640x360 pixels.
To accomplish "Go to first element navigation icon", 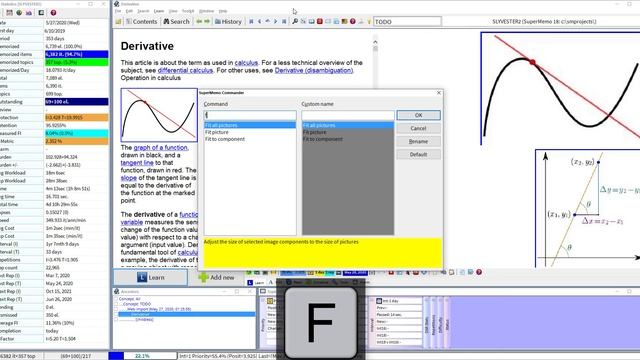I will click(251, 22).
